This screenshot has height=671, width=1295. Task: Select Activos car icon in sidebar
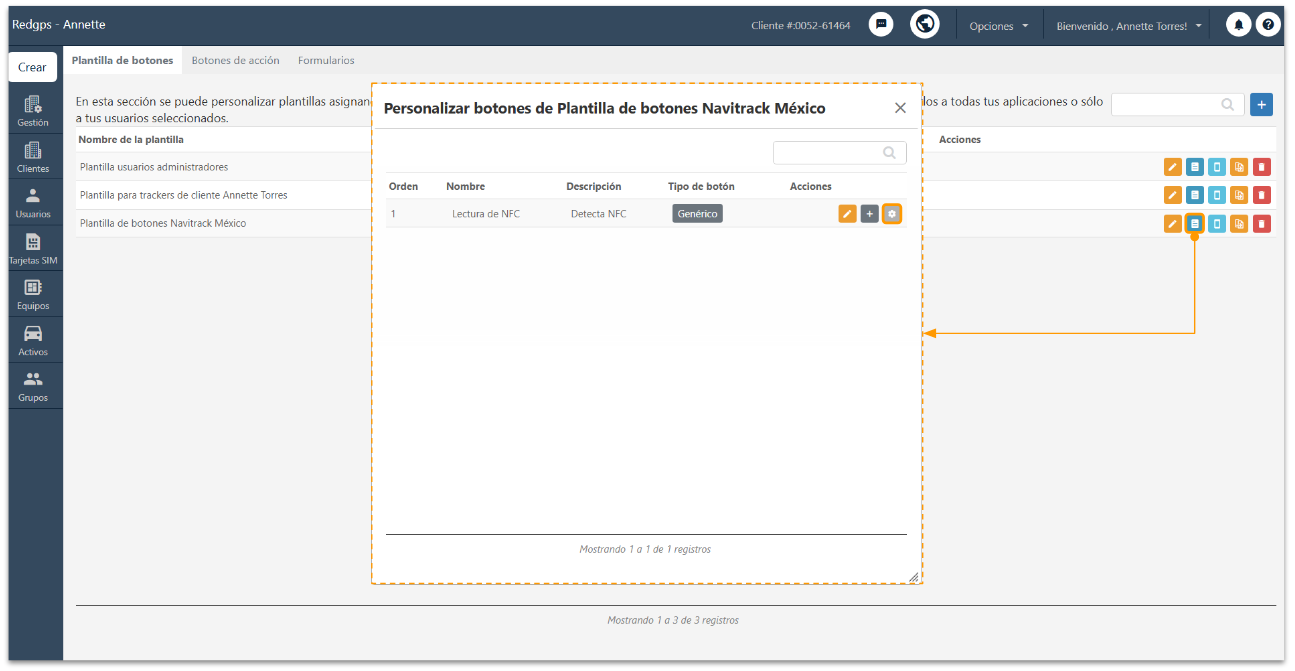point(33,341)
